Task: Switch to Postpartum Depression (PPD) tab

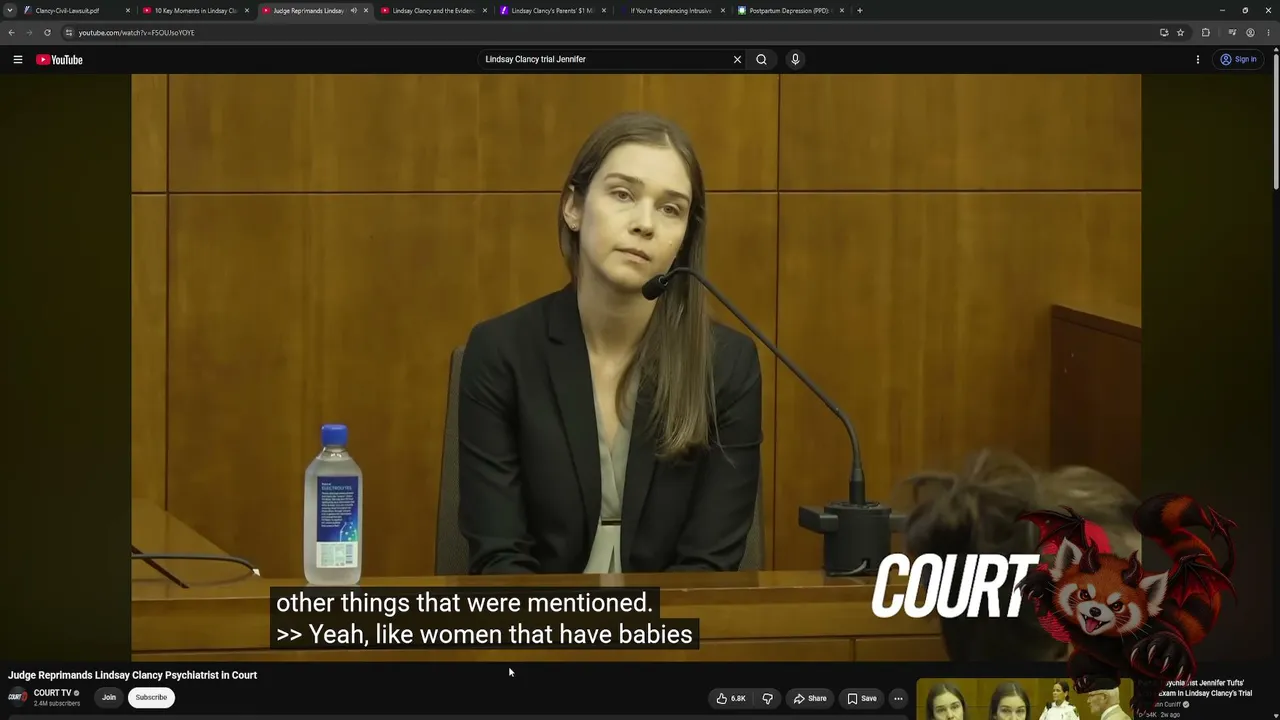Action: pos(790,10)
